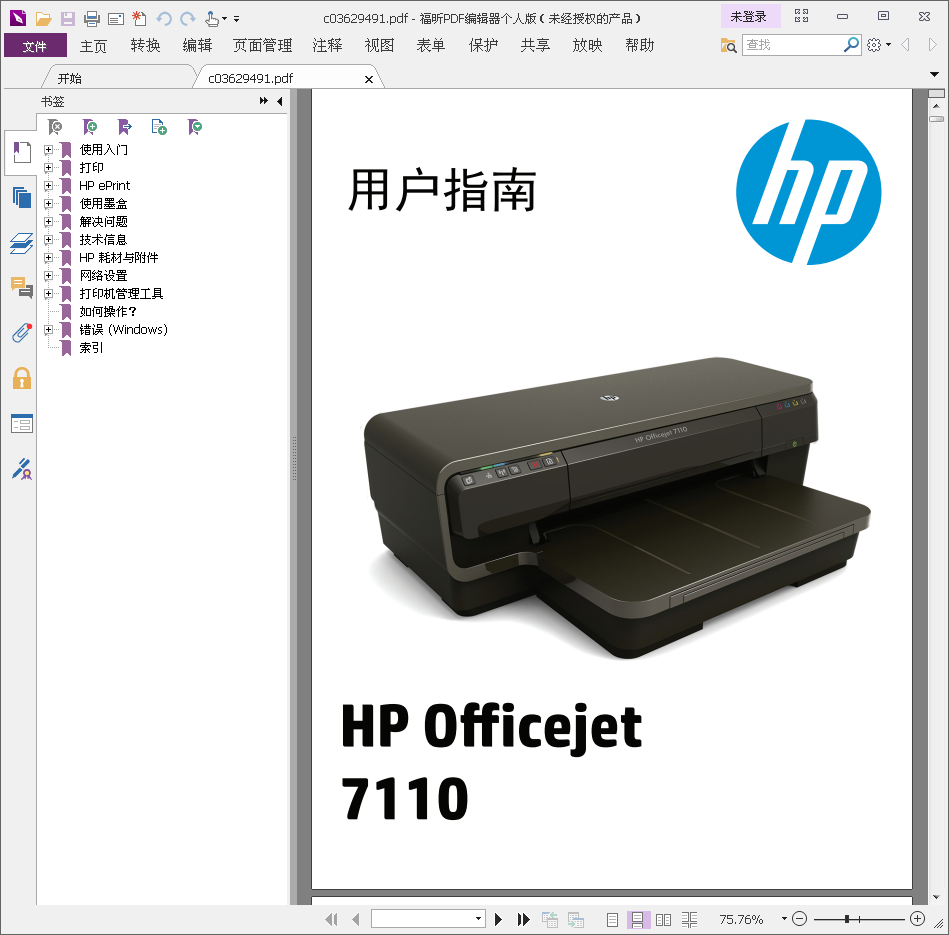Expand the 打印 bookmark node
Screen dimensions: 949x935
pyautogui.click(x=48, y=168)
